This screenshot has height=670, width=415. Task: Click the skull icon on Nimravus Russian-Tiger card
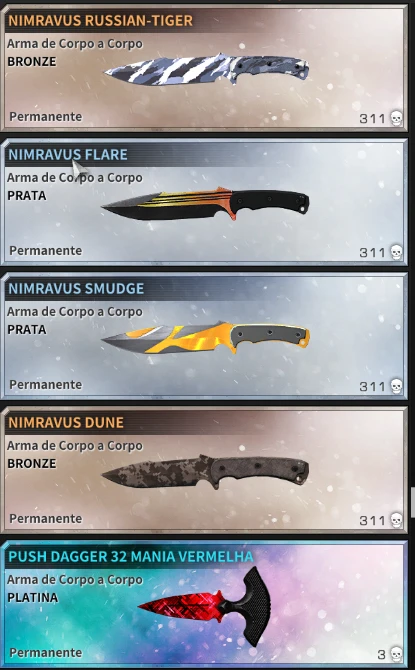click(397, 118)
